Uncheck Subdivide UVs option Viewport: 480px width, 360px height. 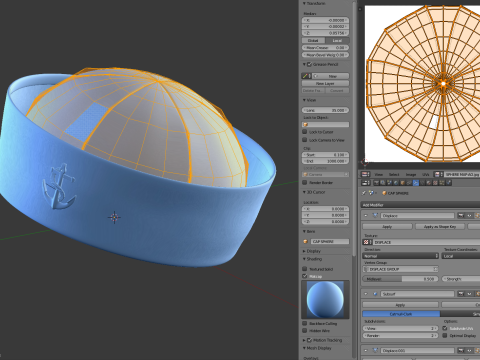tap(444, 328)
